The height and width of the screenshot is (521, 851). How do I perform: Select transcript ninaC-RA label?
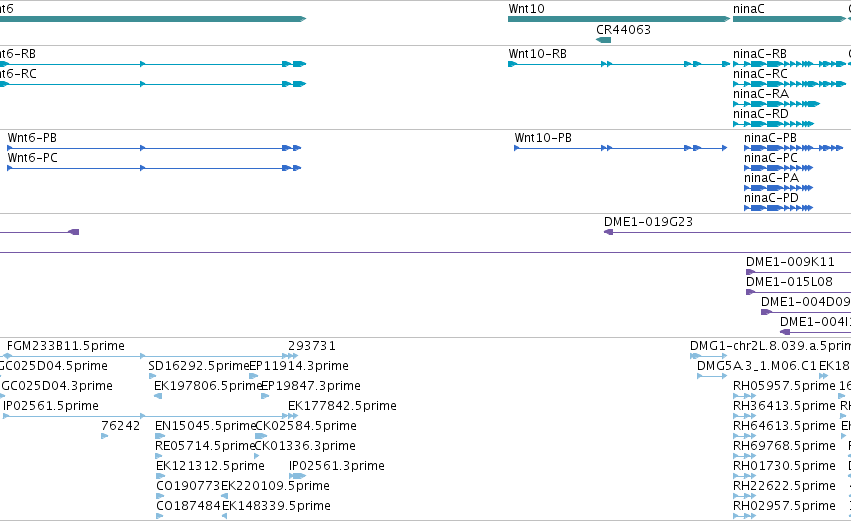761,94
